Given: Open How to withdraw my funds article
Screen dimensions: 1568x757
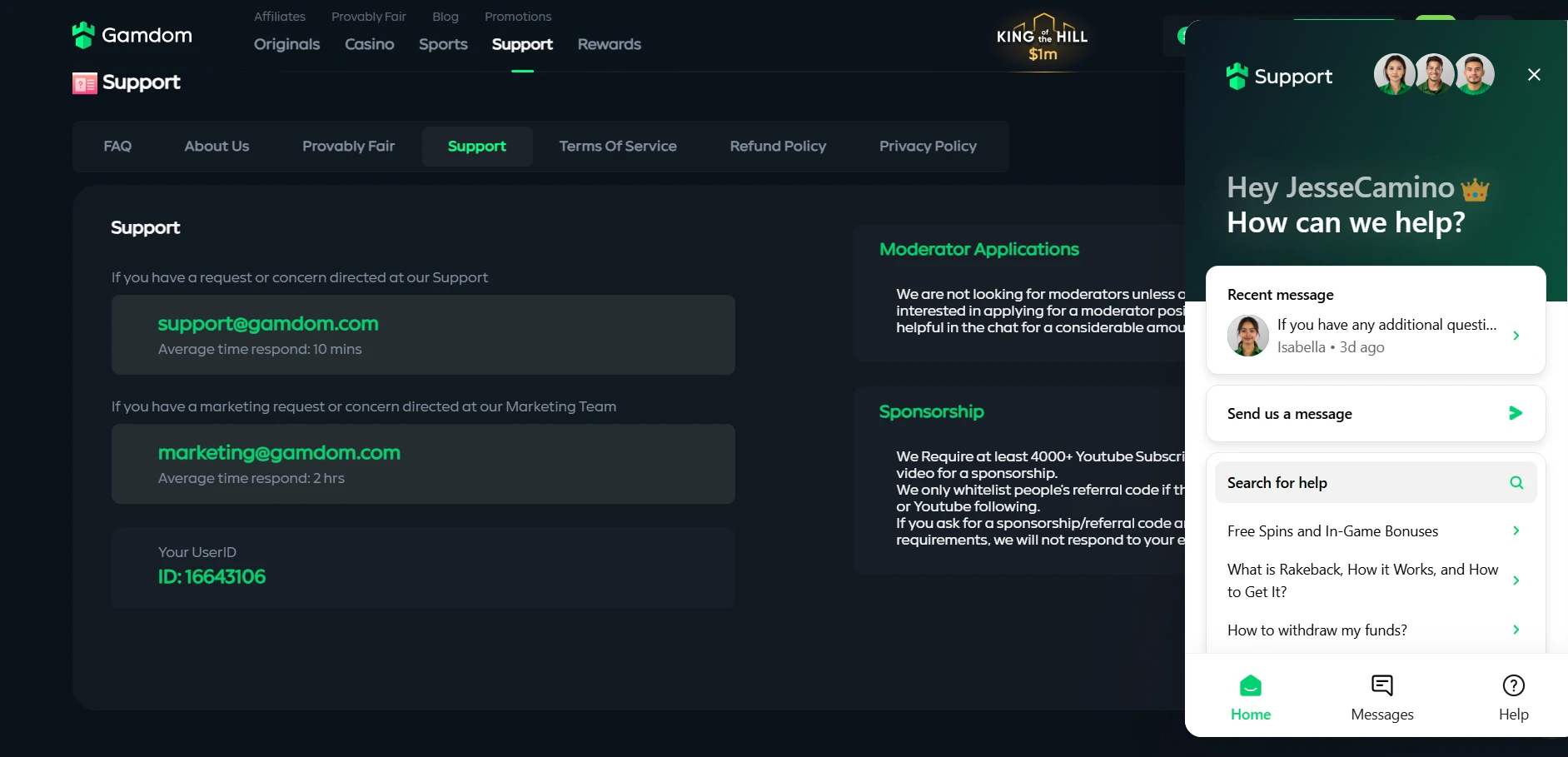Looking at the screenshot, I should tap(1375, 630).
